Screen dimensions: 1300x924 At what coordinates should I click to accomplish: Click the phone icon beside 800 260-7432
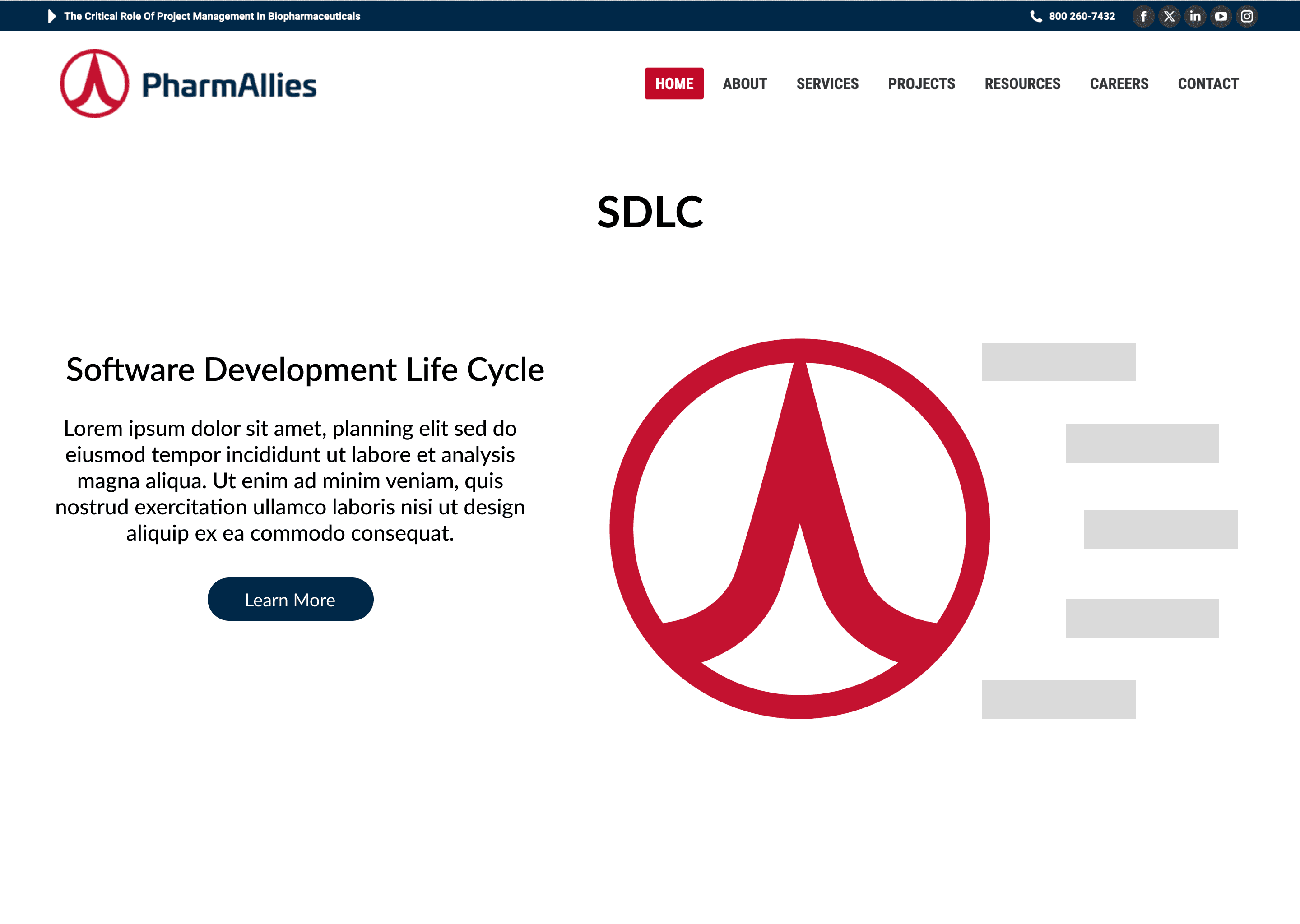pyautogui.click(x=1036, y=17)
